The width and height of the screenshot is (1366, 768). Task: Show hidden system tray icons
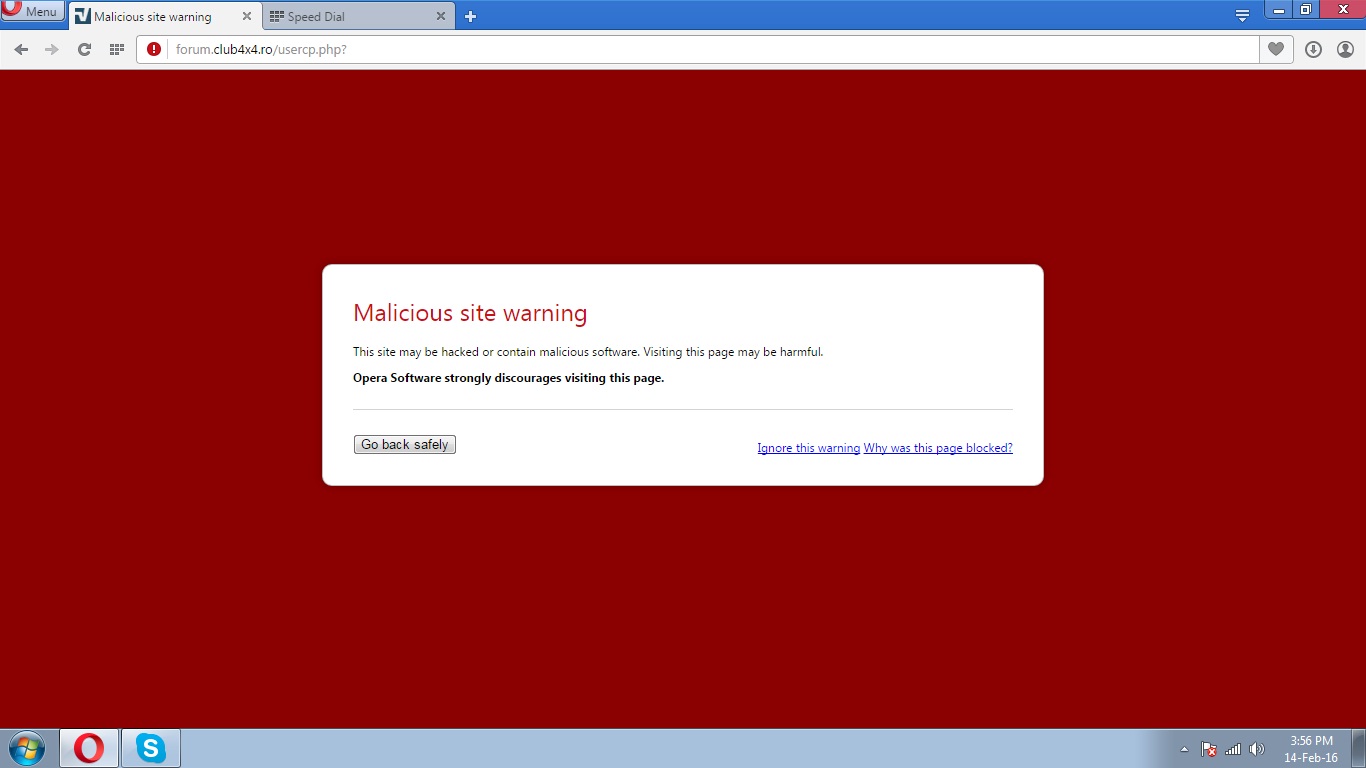[x=1184, y=749]
